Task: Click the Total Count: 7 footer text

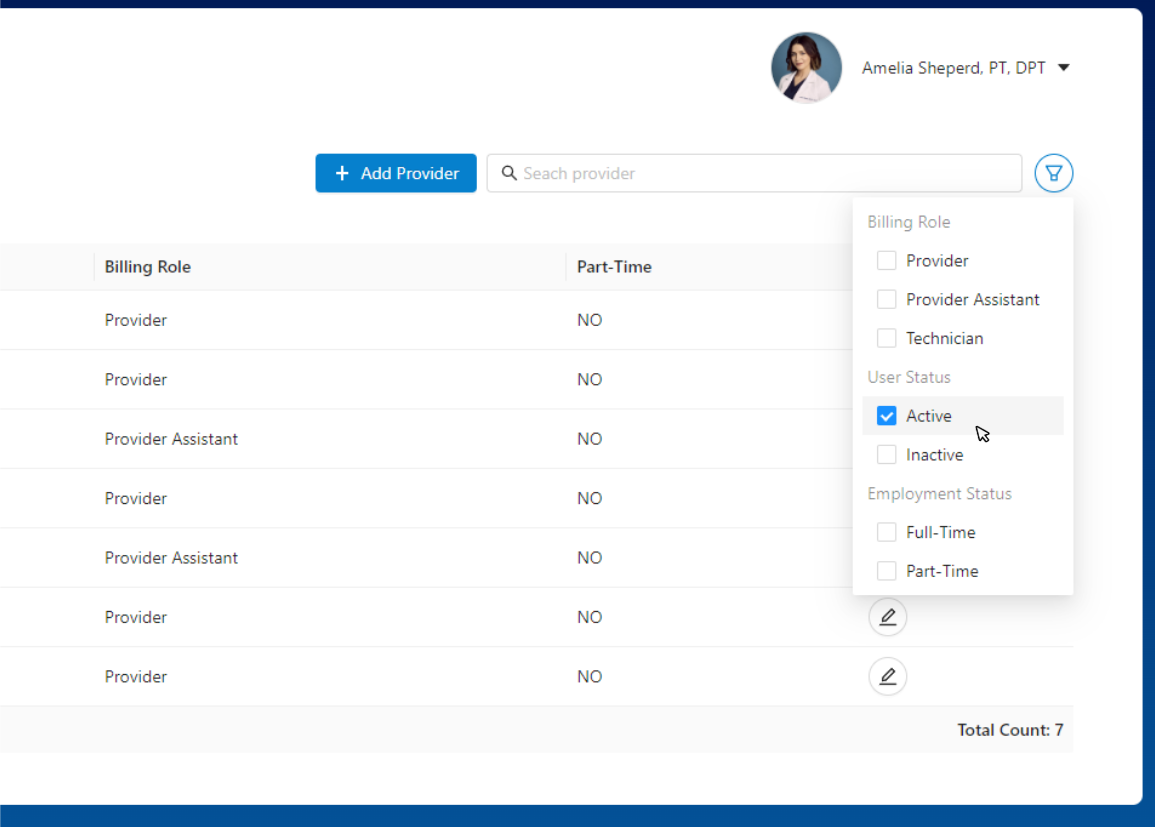Action: click(x=1009, y=730)
